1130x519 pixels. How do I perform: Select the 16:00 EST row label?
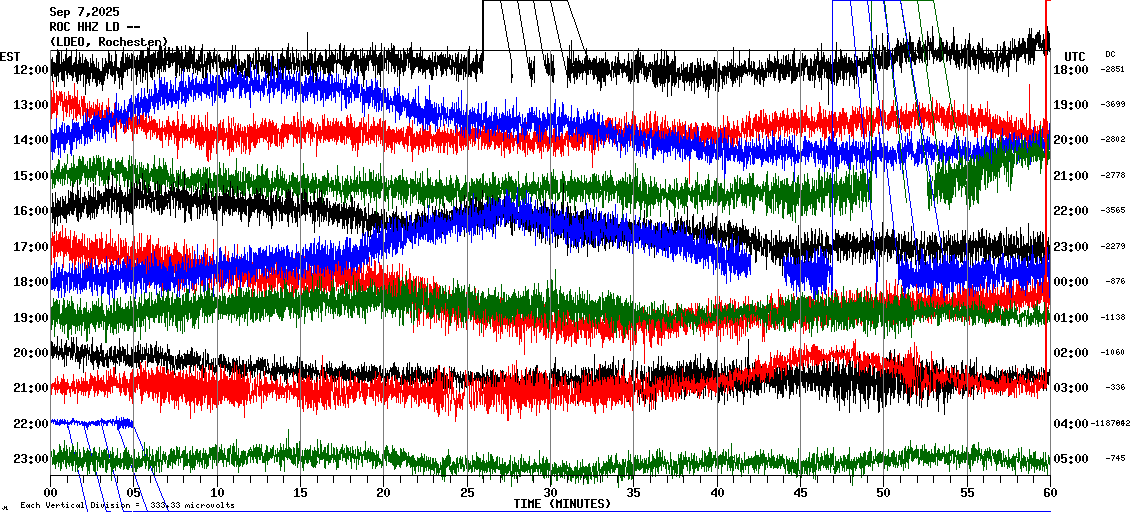[31, 211]
